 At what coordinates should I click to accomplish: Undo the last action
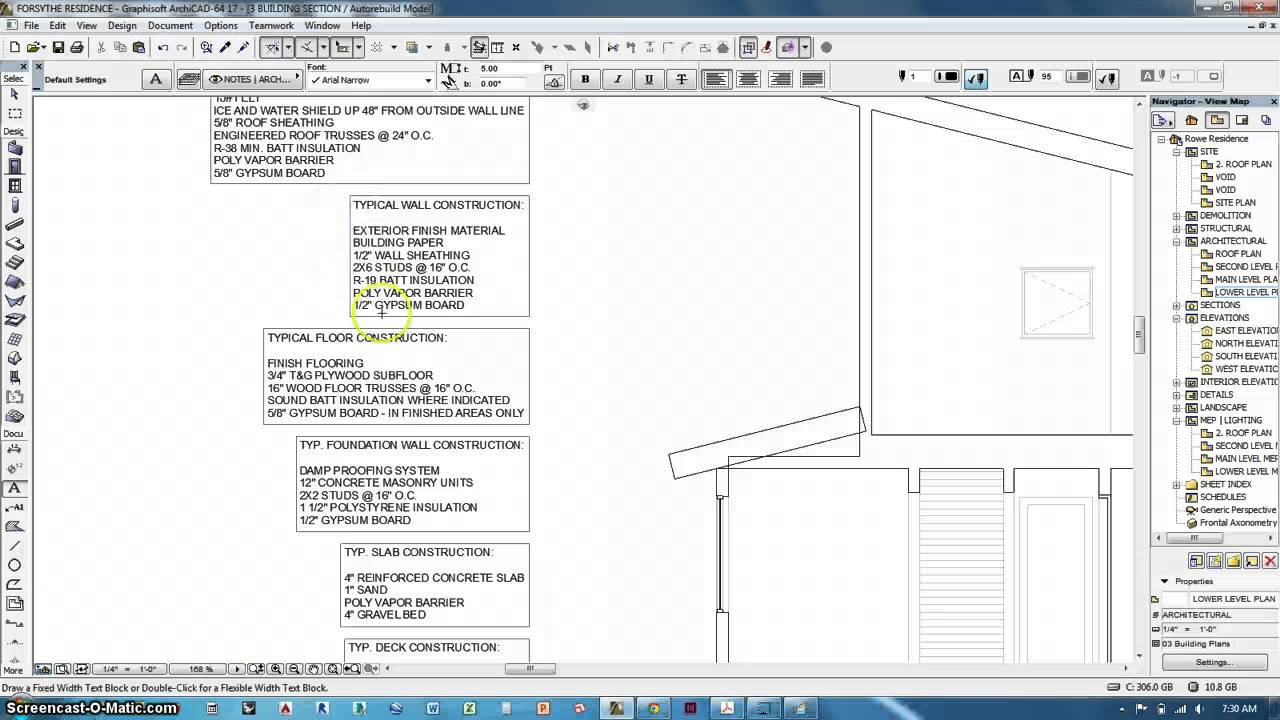[x=163, y=47]
